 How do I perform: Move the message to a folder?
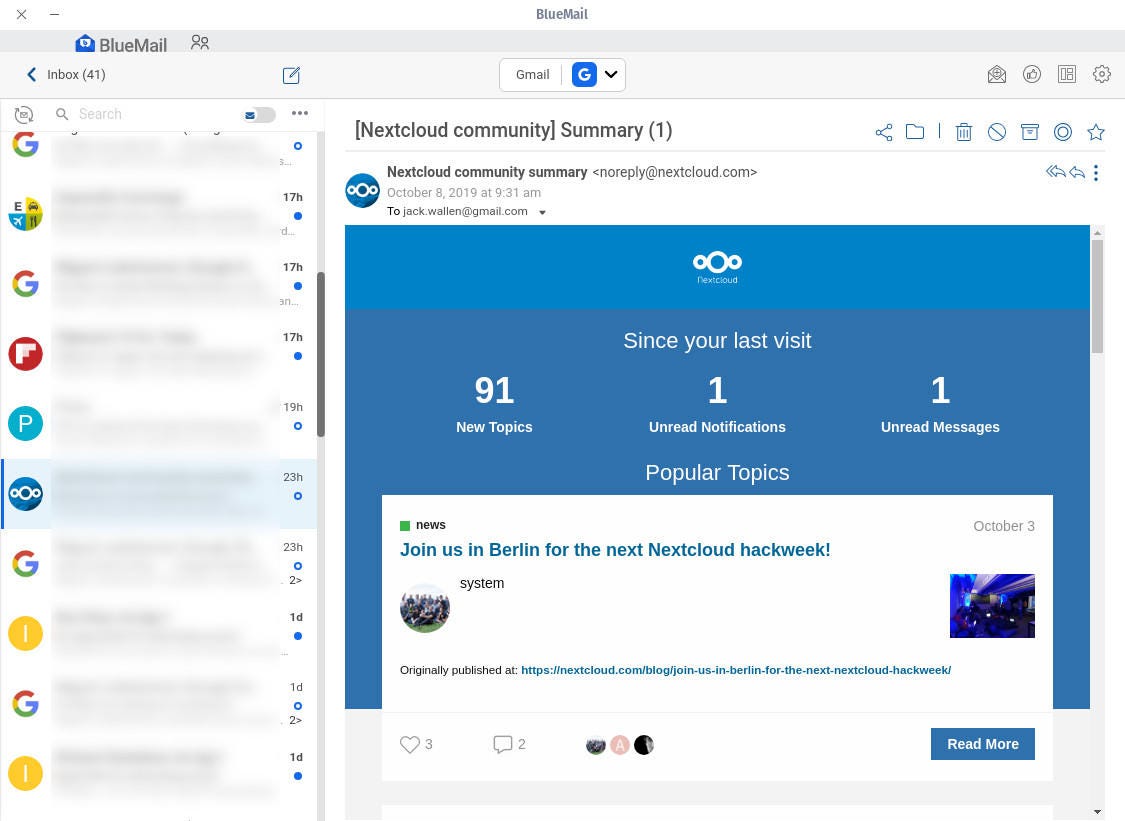(x=915, y=131)
